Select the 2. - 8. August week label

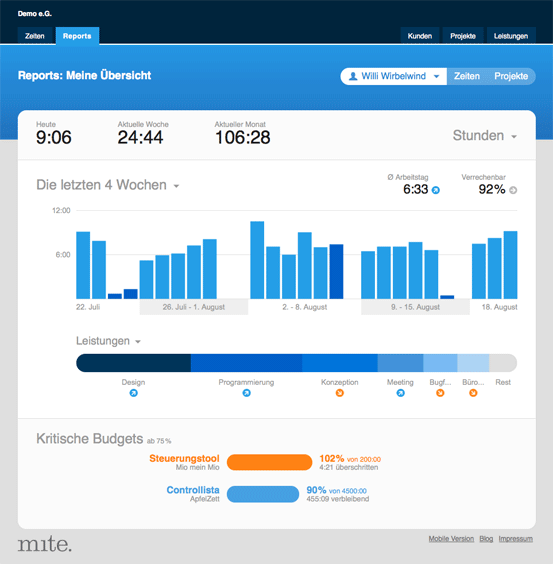(x=304, y=307)
